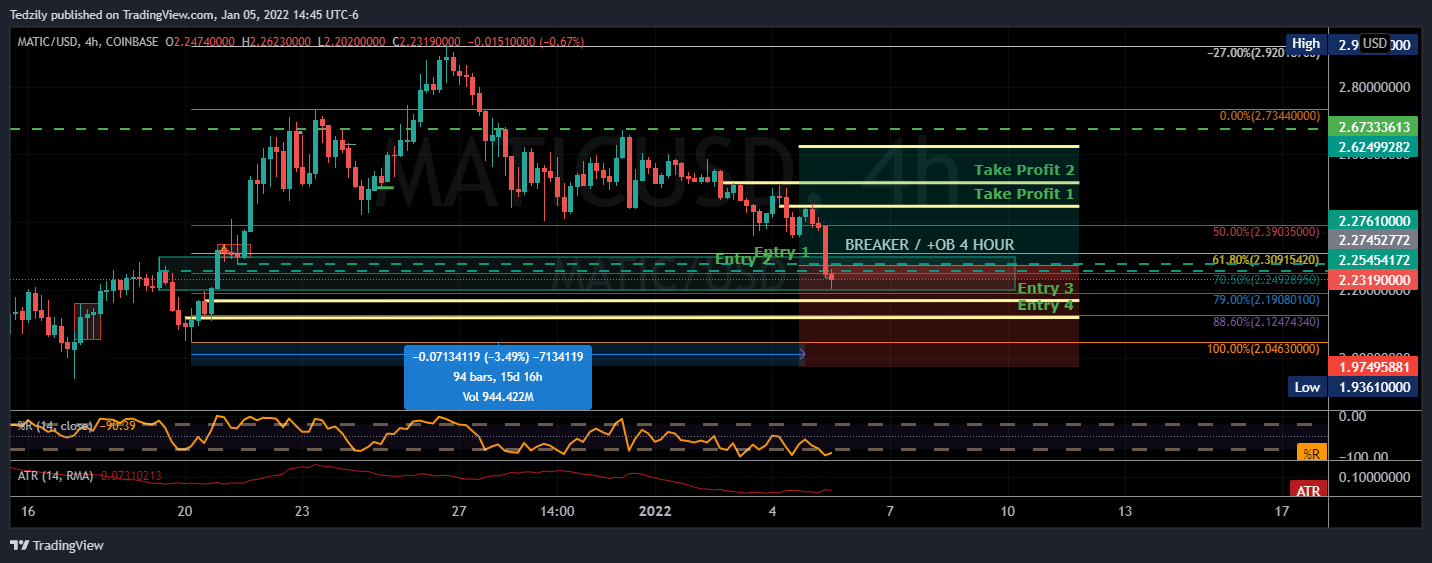Select the 'Entry 1' chart label
The width and height of the screenshot is (1432, 563).
point(781,252)
